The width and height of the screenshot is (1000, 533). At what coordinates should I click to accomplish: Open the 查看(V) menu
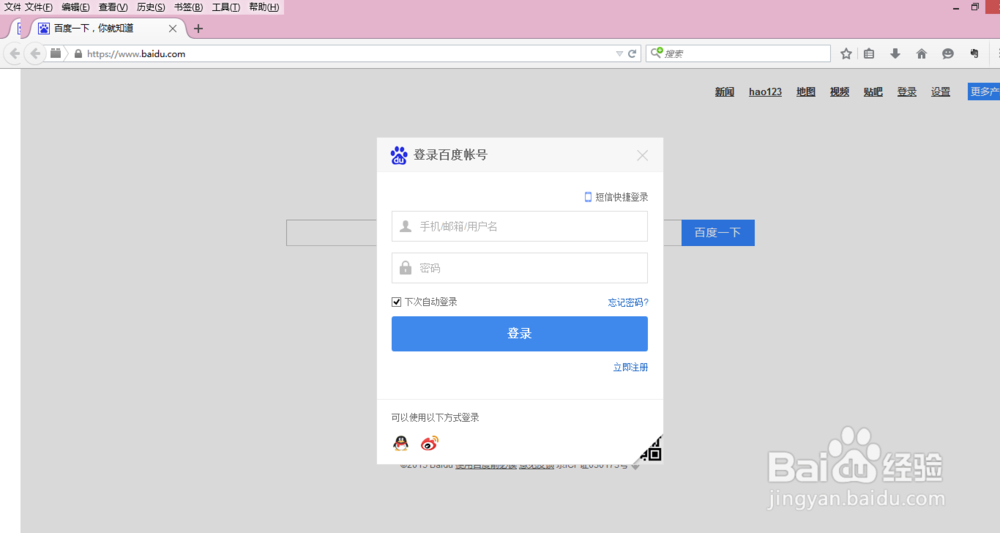coord(113,7)
